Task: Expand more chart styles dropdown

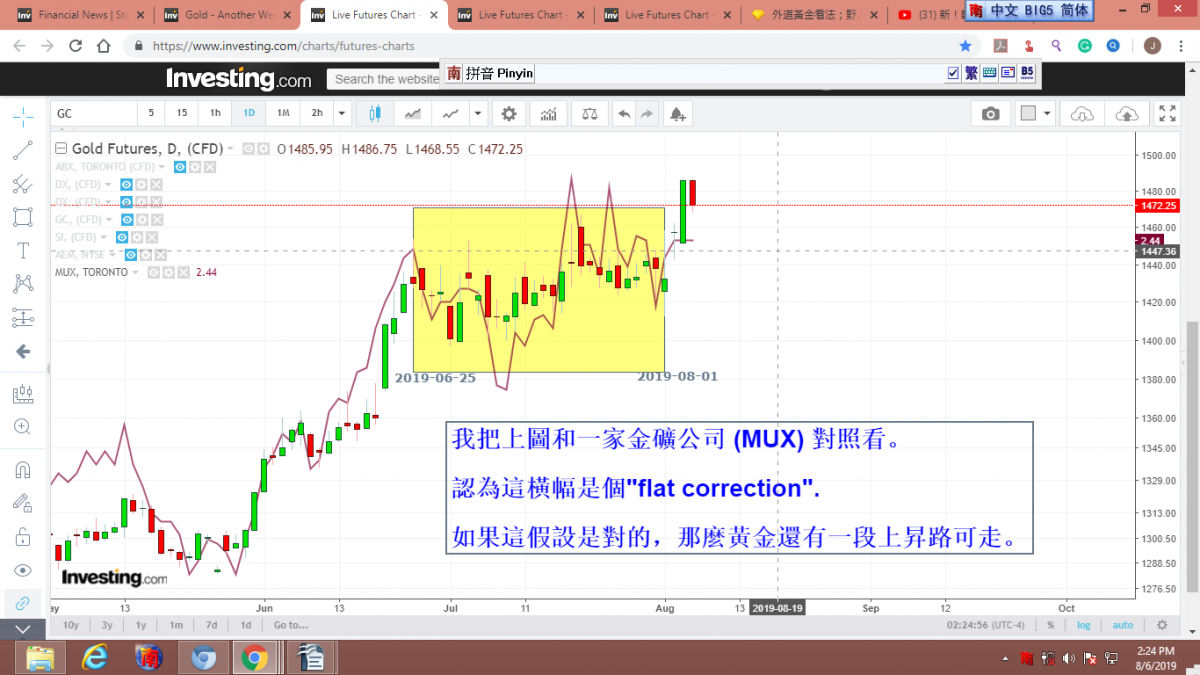Action: click(478, 113)
